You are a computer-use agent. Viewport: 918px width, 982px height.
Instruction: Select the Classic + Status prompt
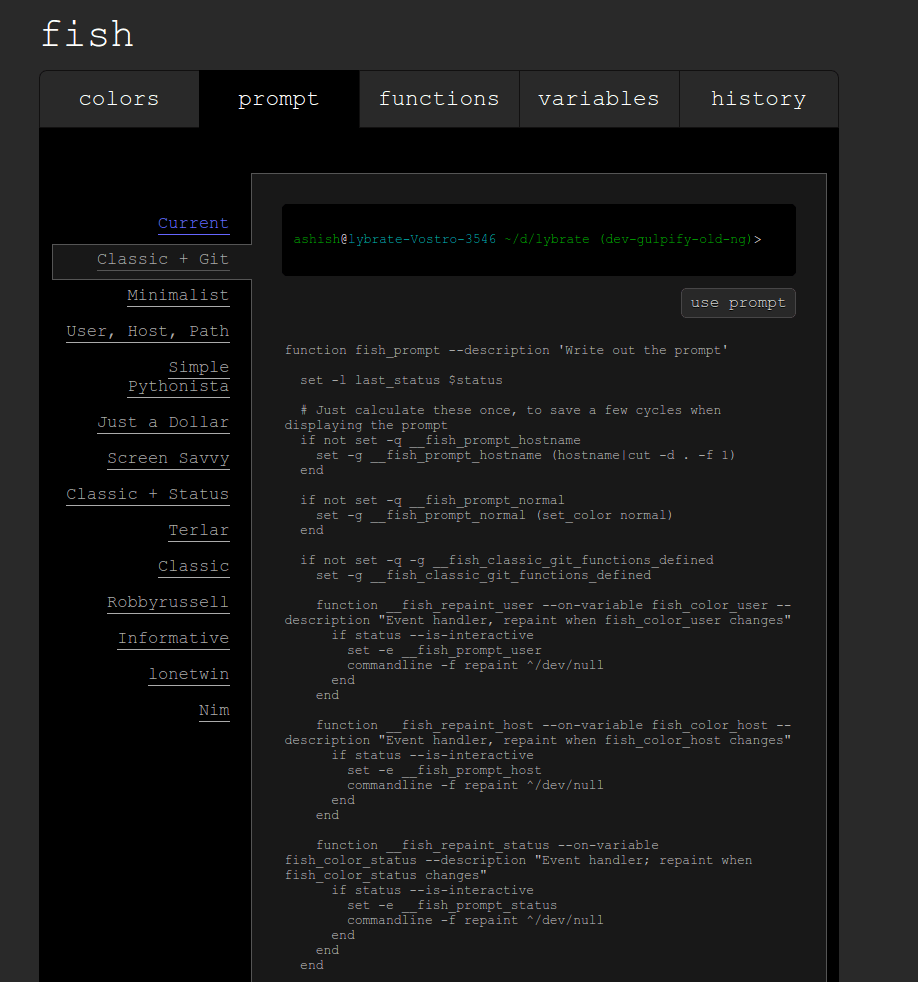click(x=147, y=494)
